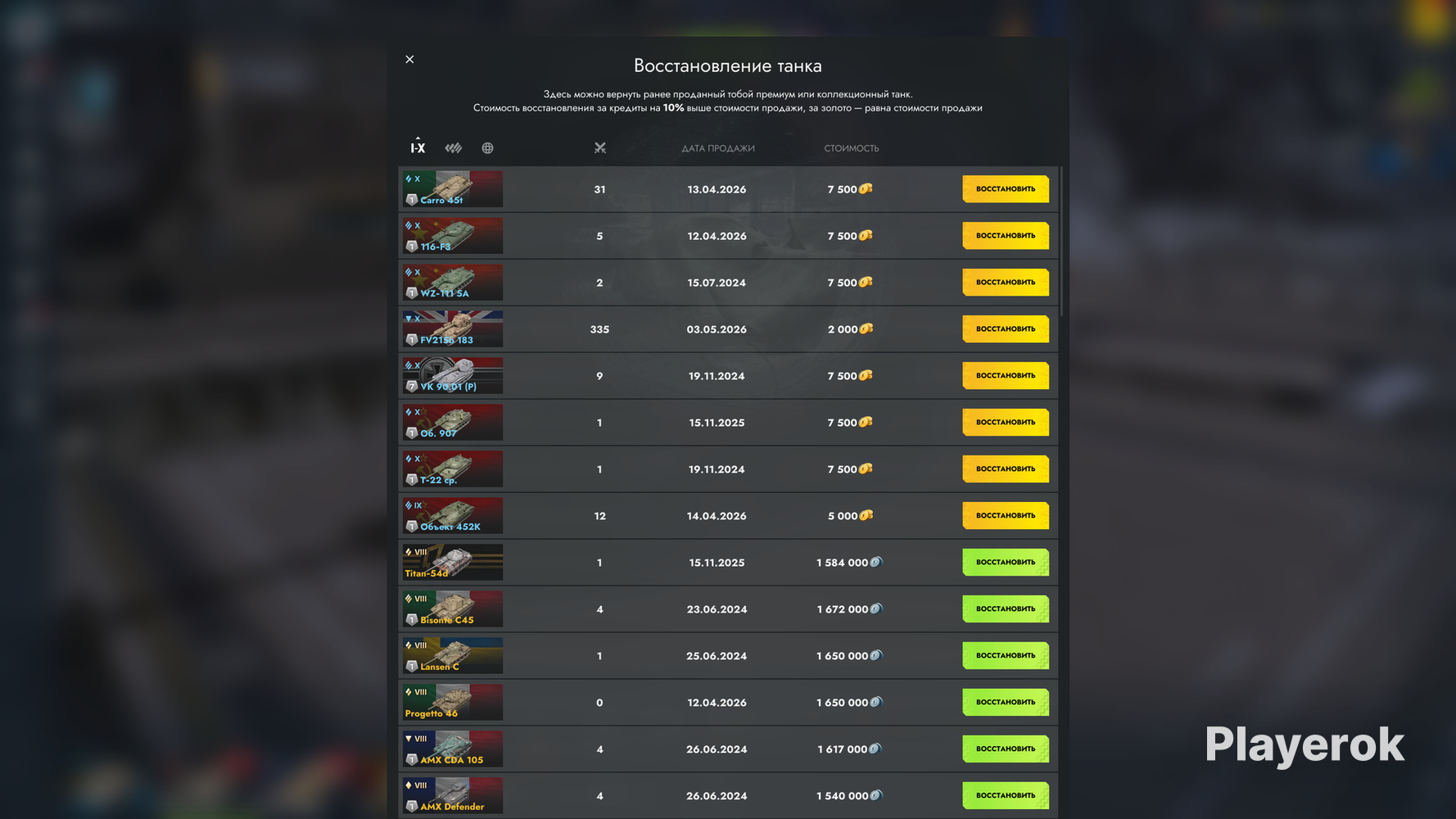
Task: Select the WZ-111 5A tank thumbnail
Action: pyautogui.click(x=452, y=283)
